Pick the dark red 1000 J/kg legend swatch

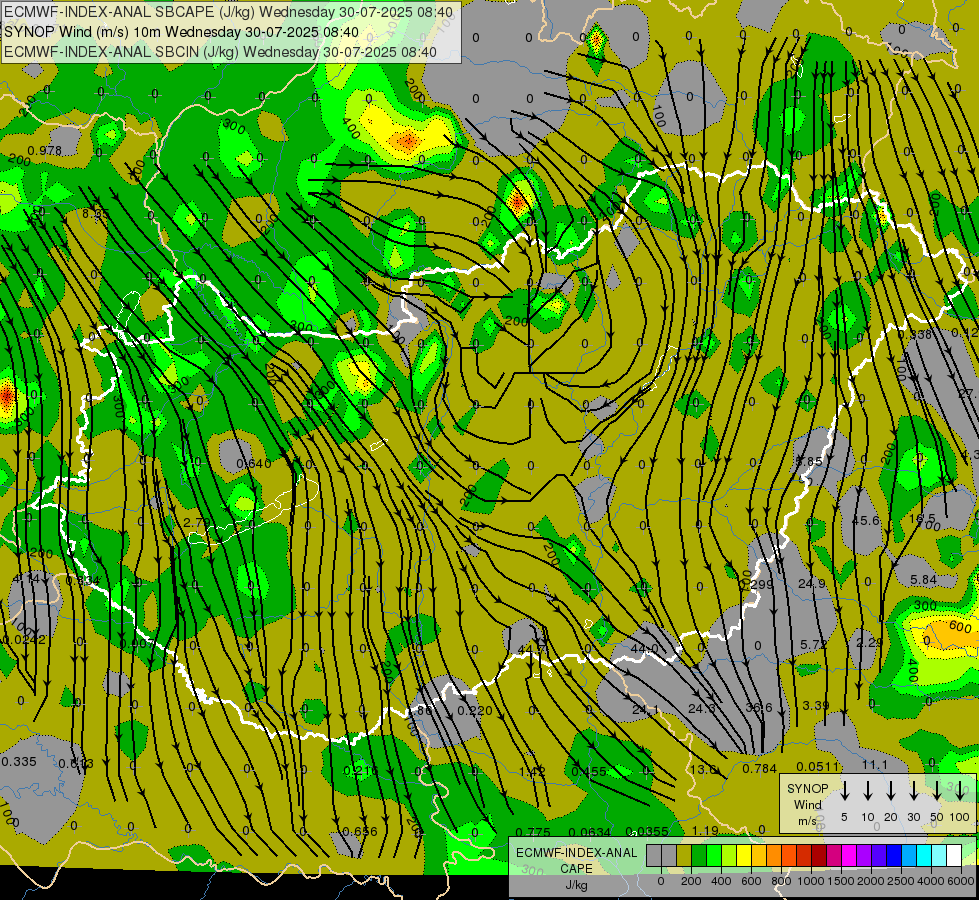pos(820,855)
